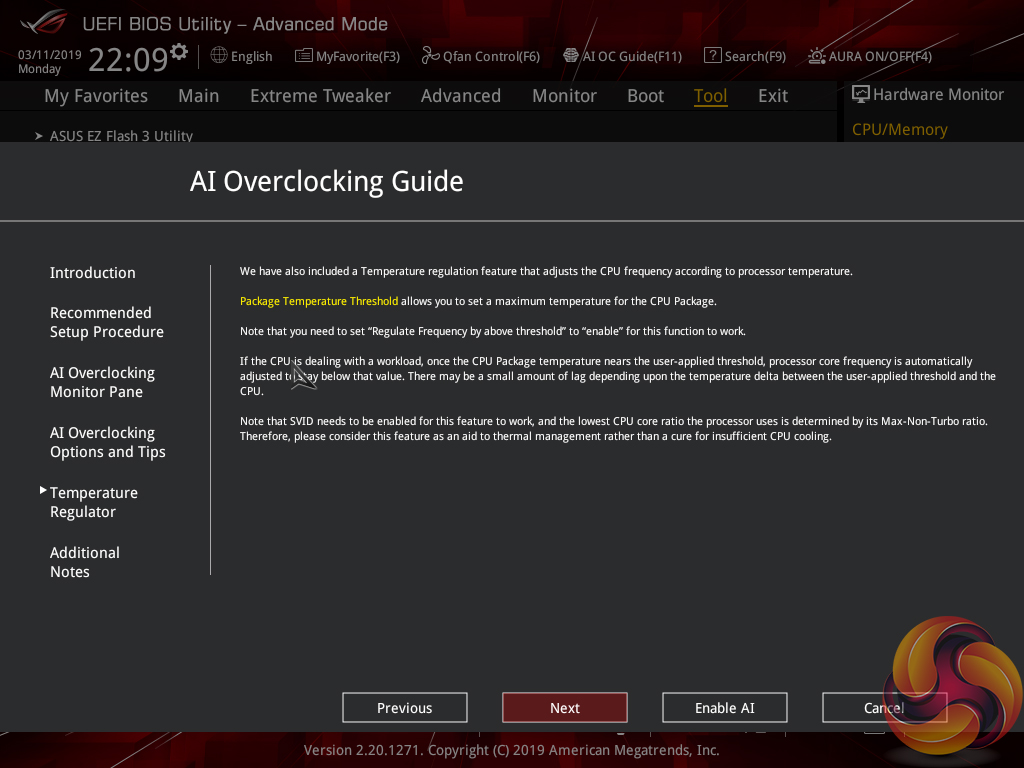The image size is (1024, 768).
Task: Click the AI Overclocking Guide title
Action: click(x=327, y=181)
